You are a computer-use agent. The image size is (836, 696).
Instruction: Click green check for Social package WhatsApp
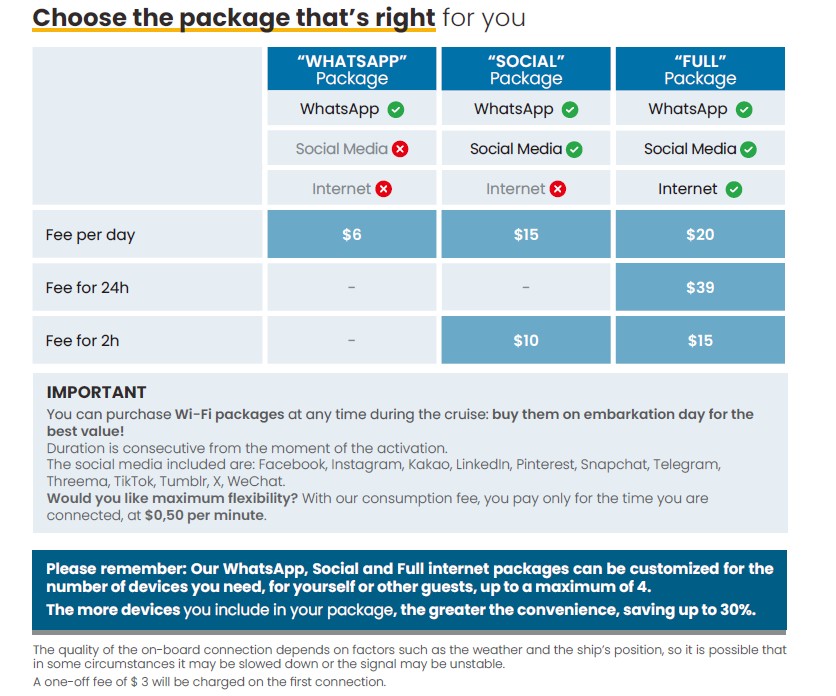click(570, 110)
